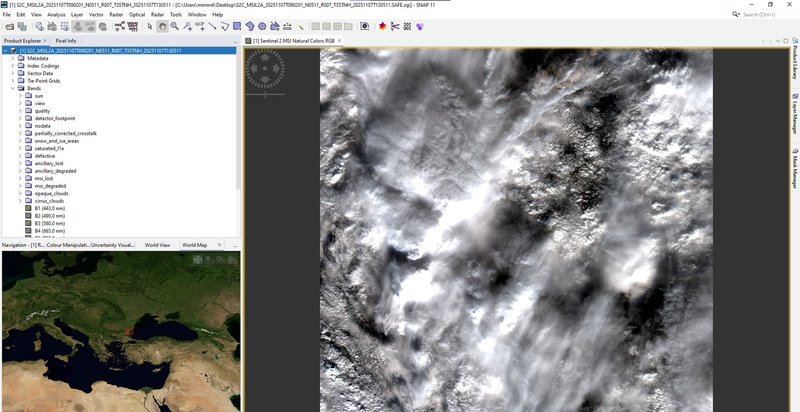Select band B2 (490.0 nm)
800x412 pixels.
point(50,215)
